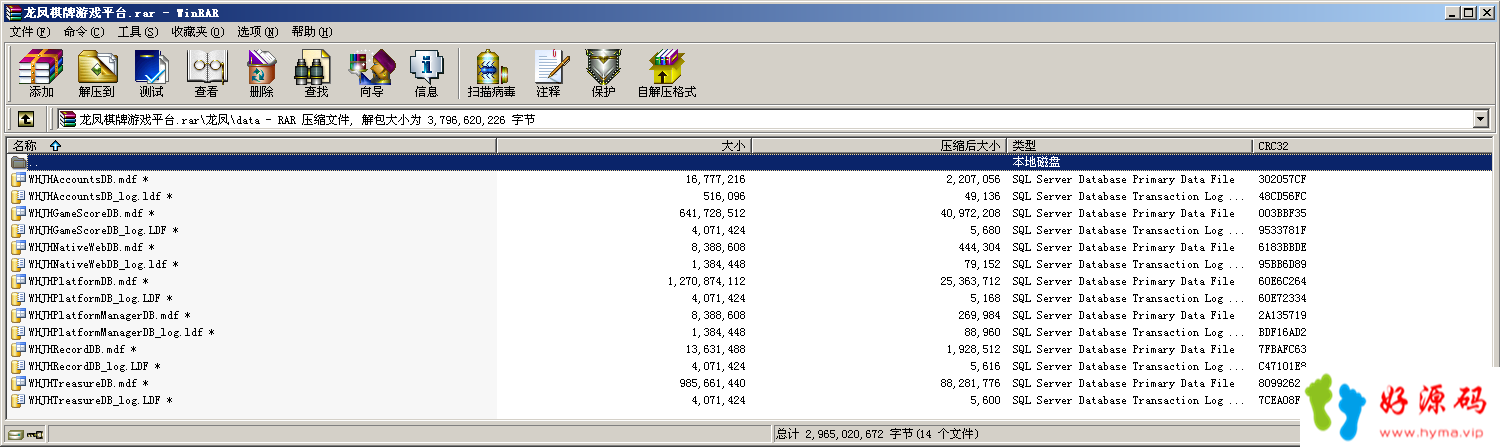Click CRC32 value 302057CF
1500x447 pixels.
pos(1282,180)
